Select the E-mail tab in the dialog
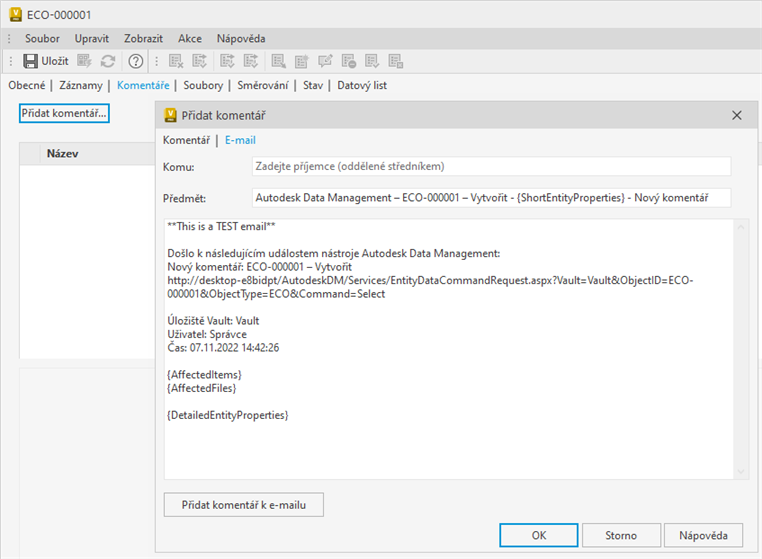This screenshot has width=762, height=559. [x=240, y=140]
